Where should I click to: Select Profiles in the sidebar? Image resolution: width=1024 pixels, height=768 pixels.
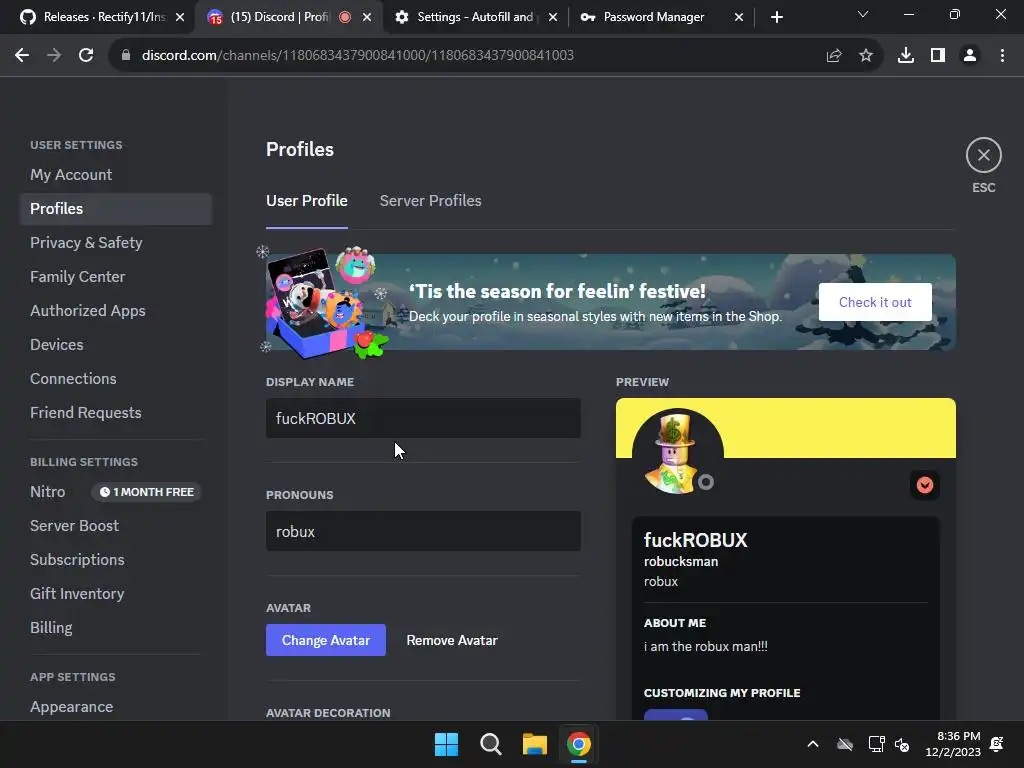click(116, 209)
